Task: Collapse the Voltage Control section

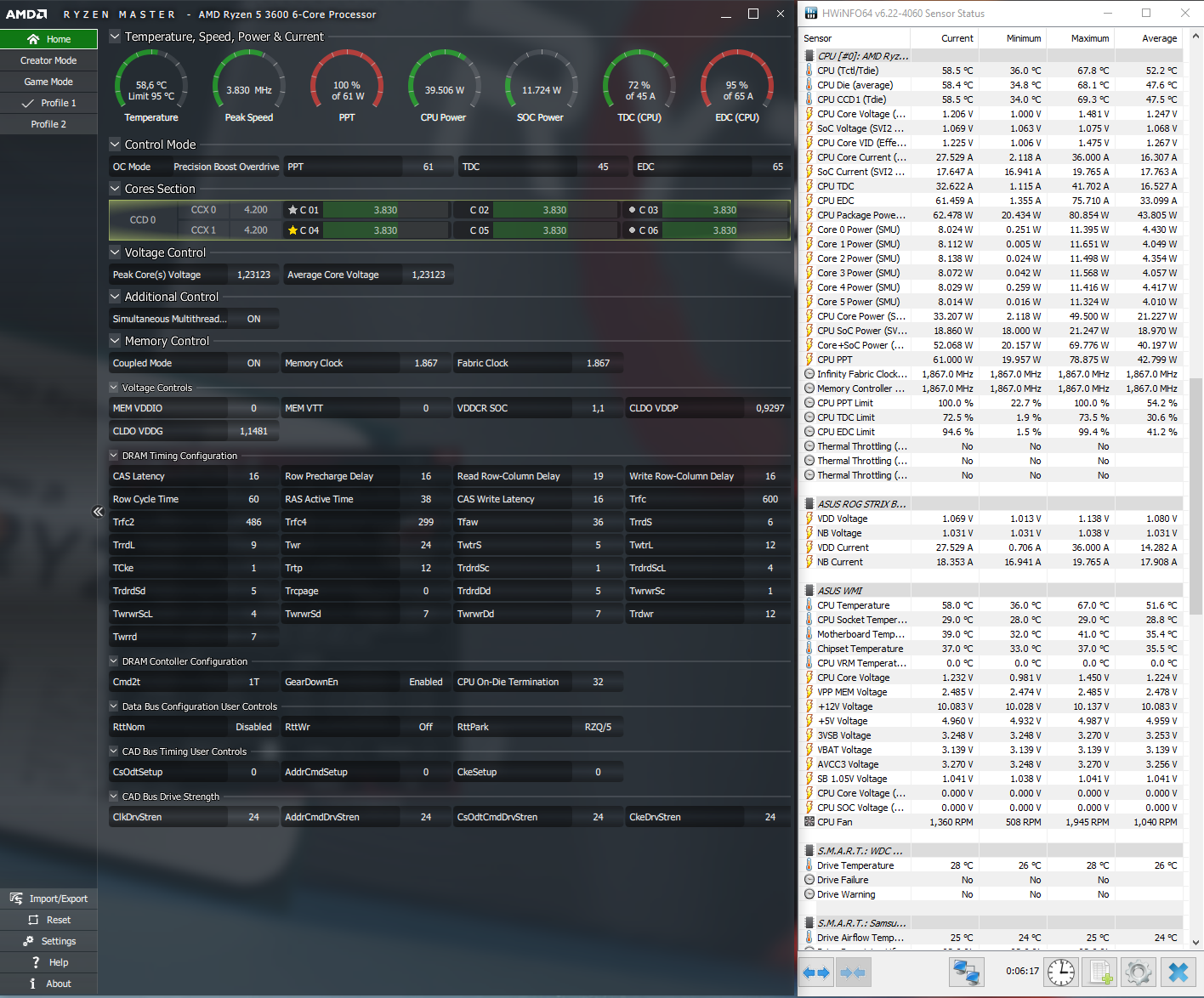Action: pyautogui.click(x=115, y=252)
